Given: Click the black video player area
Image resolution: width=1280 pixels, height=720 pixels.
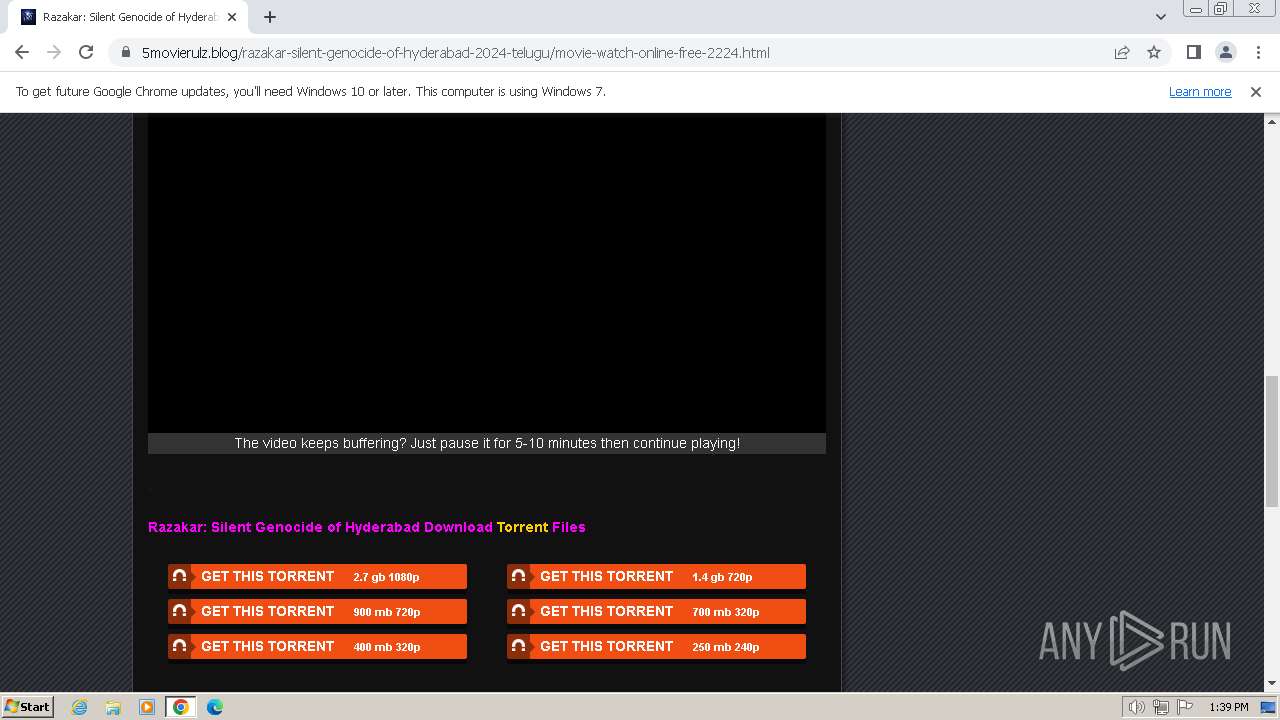Looking at the screenshot, I should pos(487,273).
